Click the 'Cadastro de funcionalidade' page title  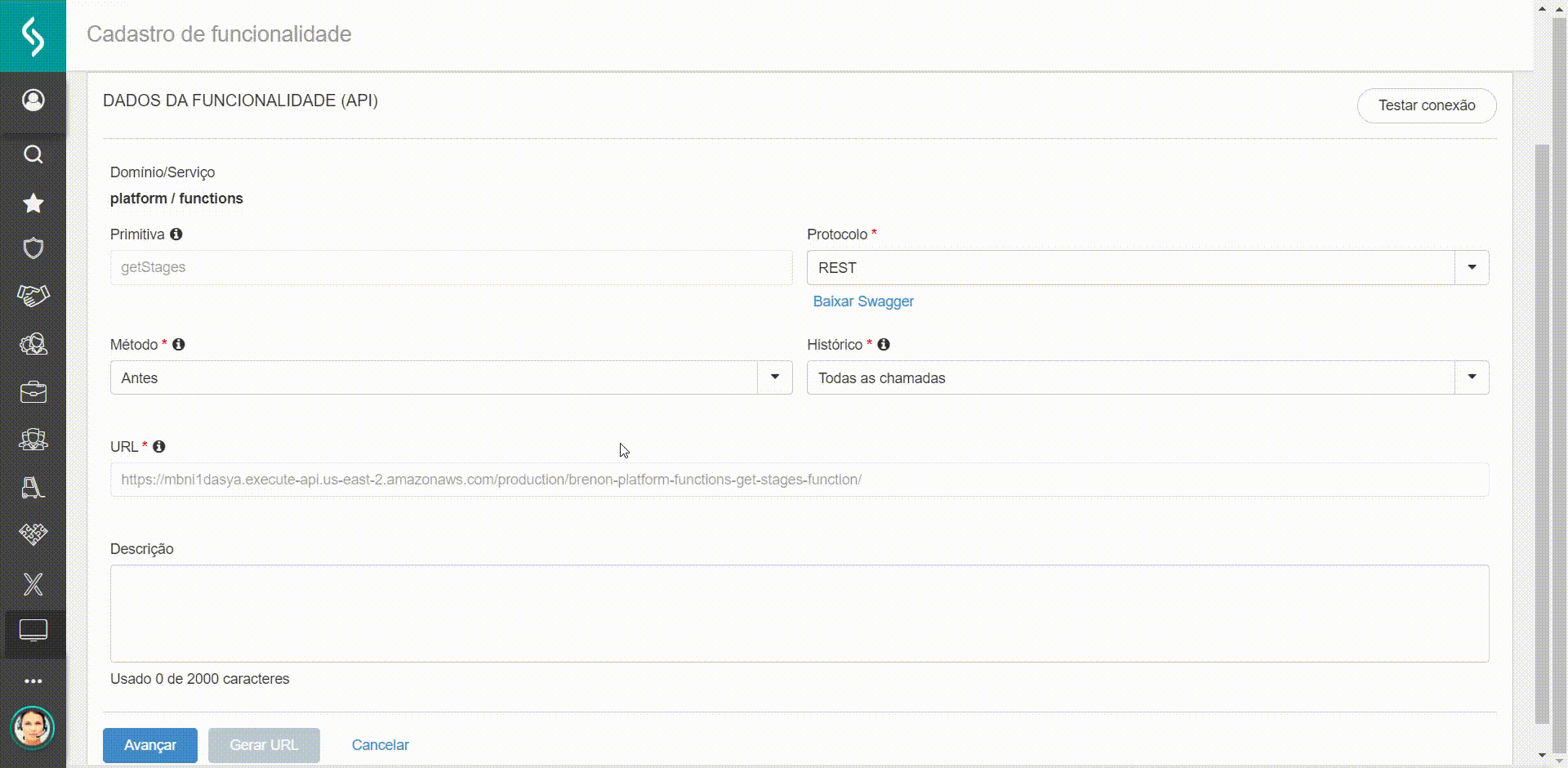219,34
